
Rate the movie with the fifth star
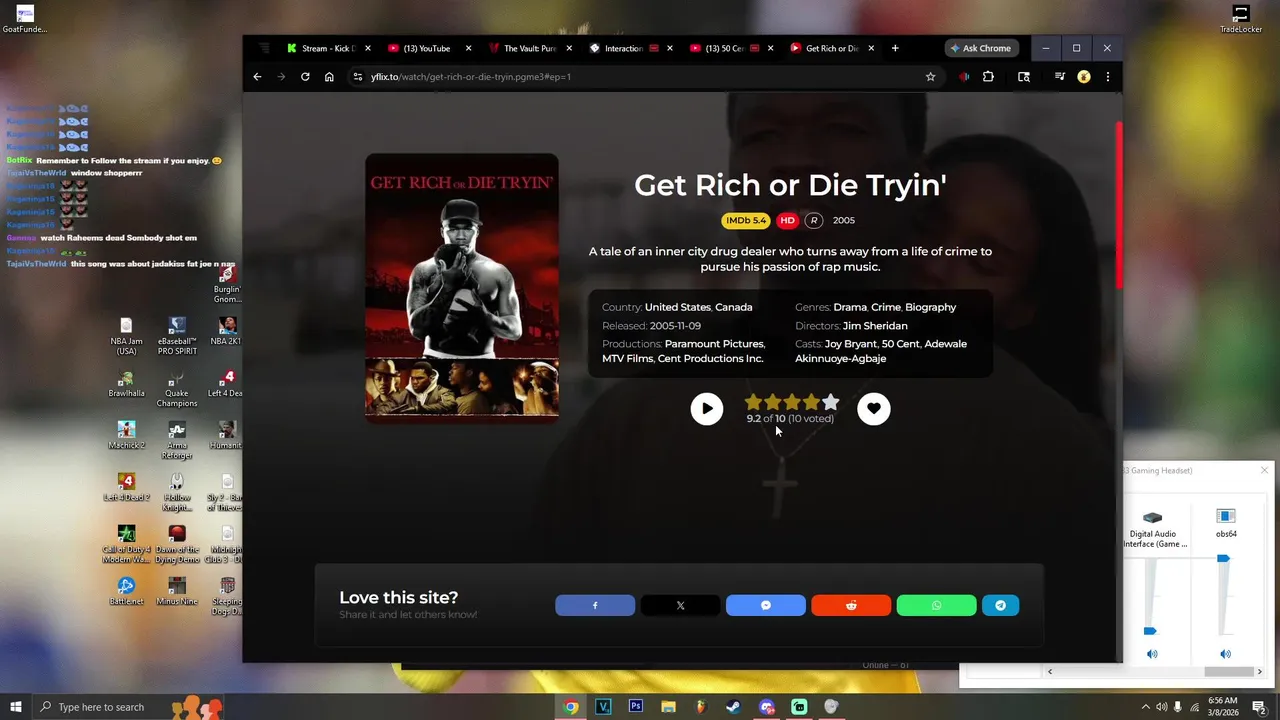[x=830, y=402]
